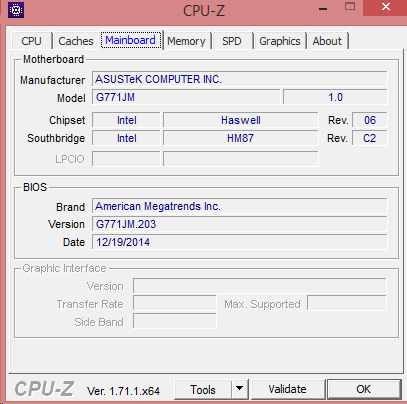
Task: Click the BIOS date 12/19/2014 field
Action: pyautogui.click(x=240, y=242)
